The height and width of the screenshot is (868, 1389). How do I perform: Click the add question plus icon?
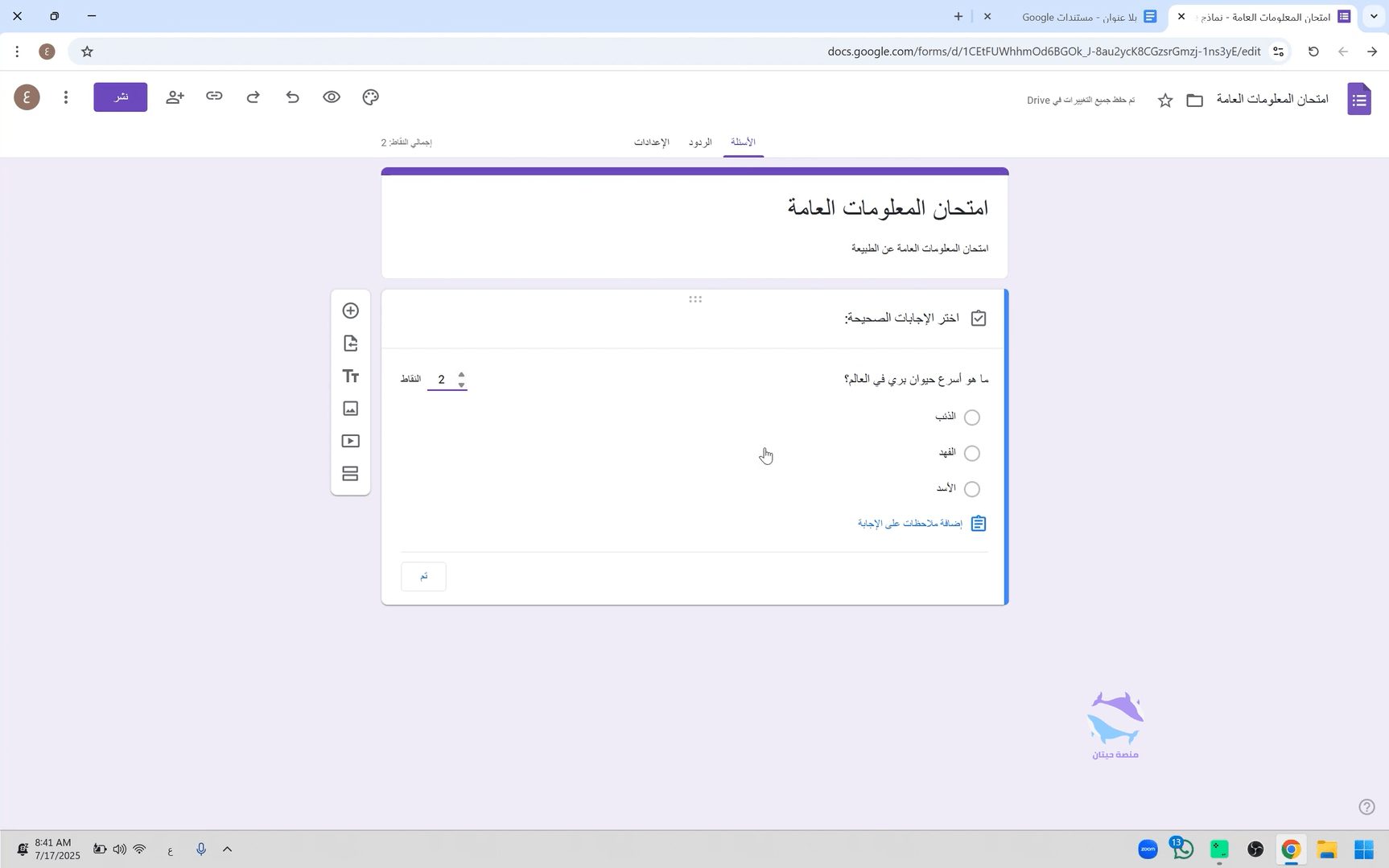350,311
